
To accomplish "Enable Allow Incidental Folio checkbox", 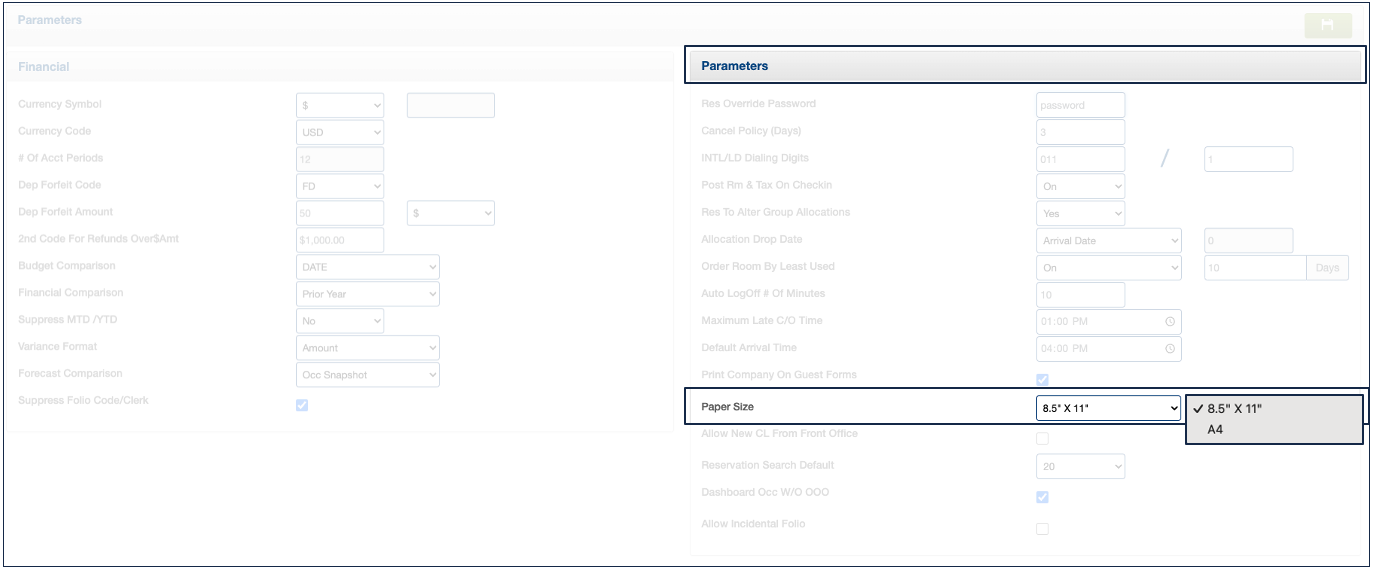I will [1042, 528].
